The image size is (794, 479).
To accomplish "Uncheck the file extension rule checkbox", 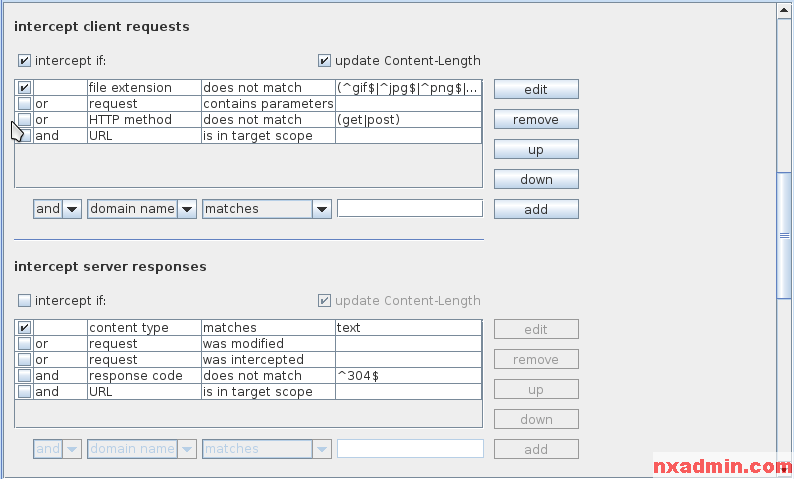I will click(25, 88).
